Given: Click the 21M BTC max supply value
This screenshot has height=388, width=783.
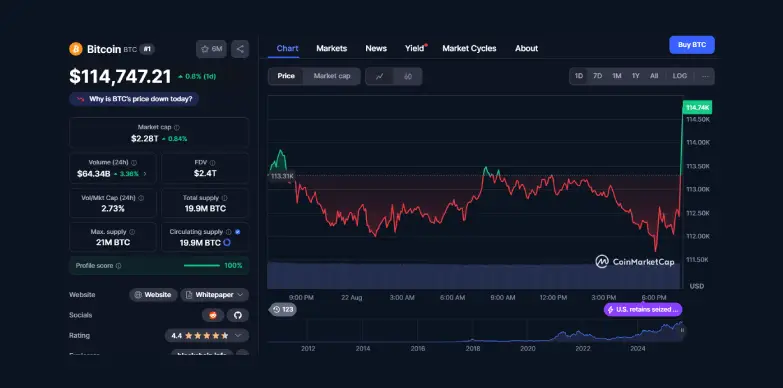Looking at the screenshot, I should click(x=113, y=243).
